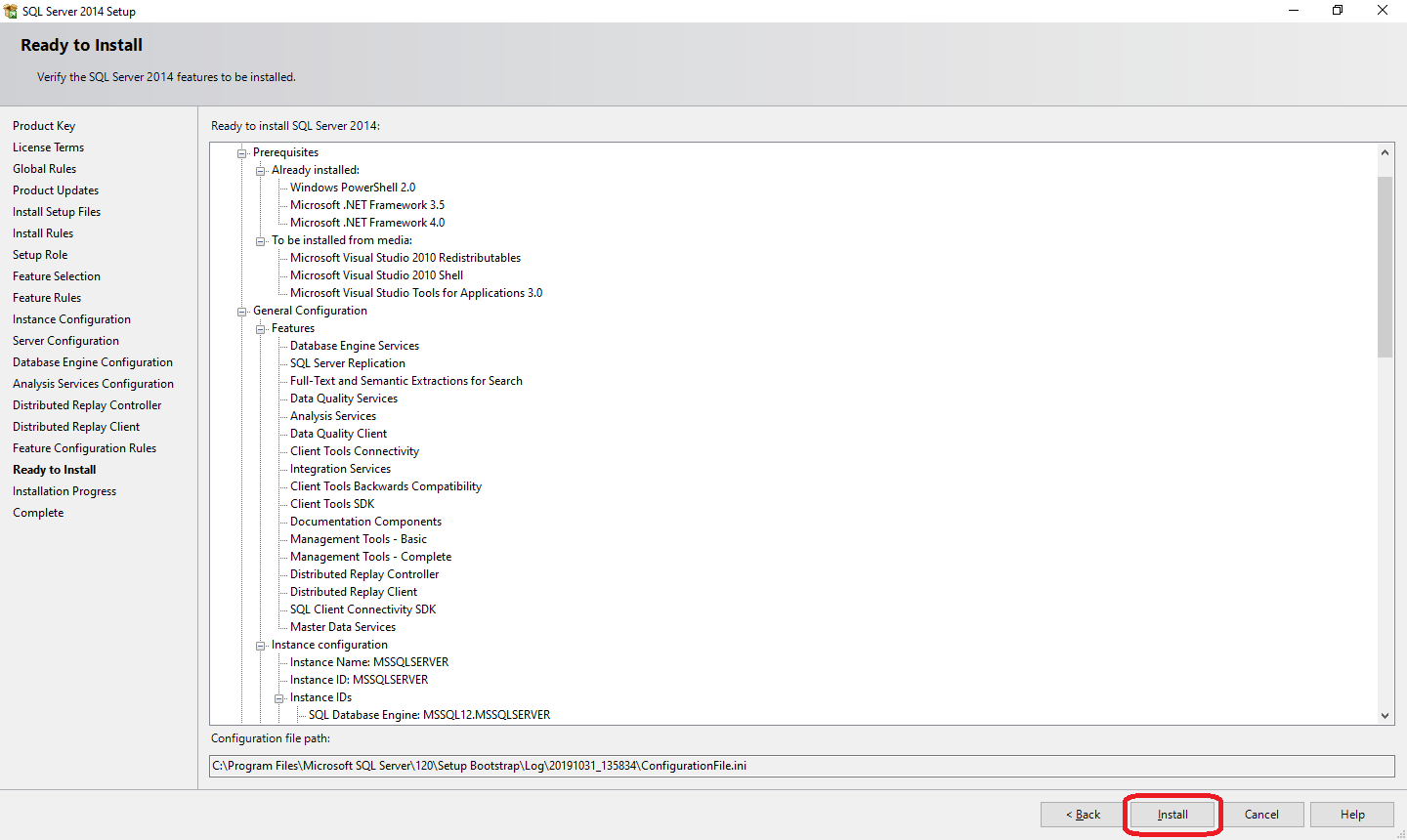Select Management Tools - Basic item
This screenshot has width=1407, height=840.
[x=359, y=539]
